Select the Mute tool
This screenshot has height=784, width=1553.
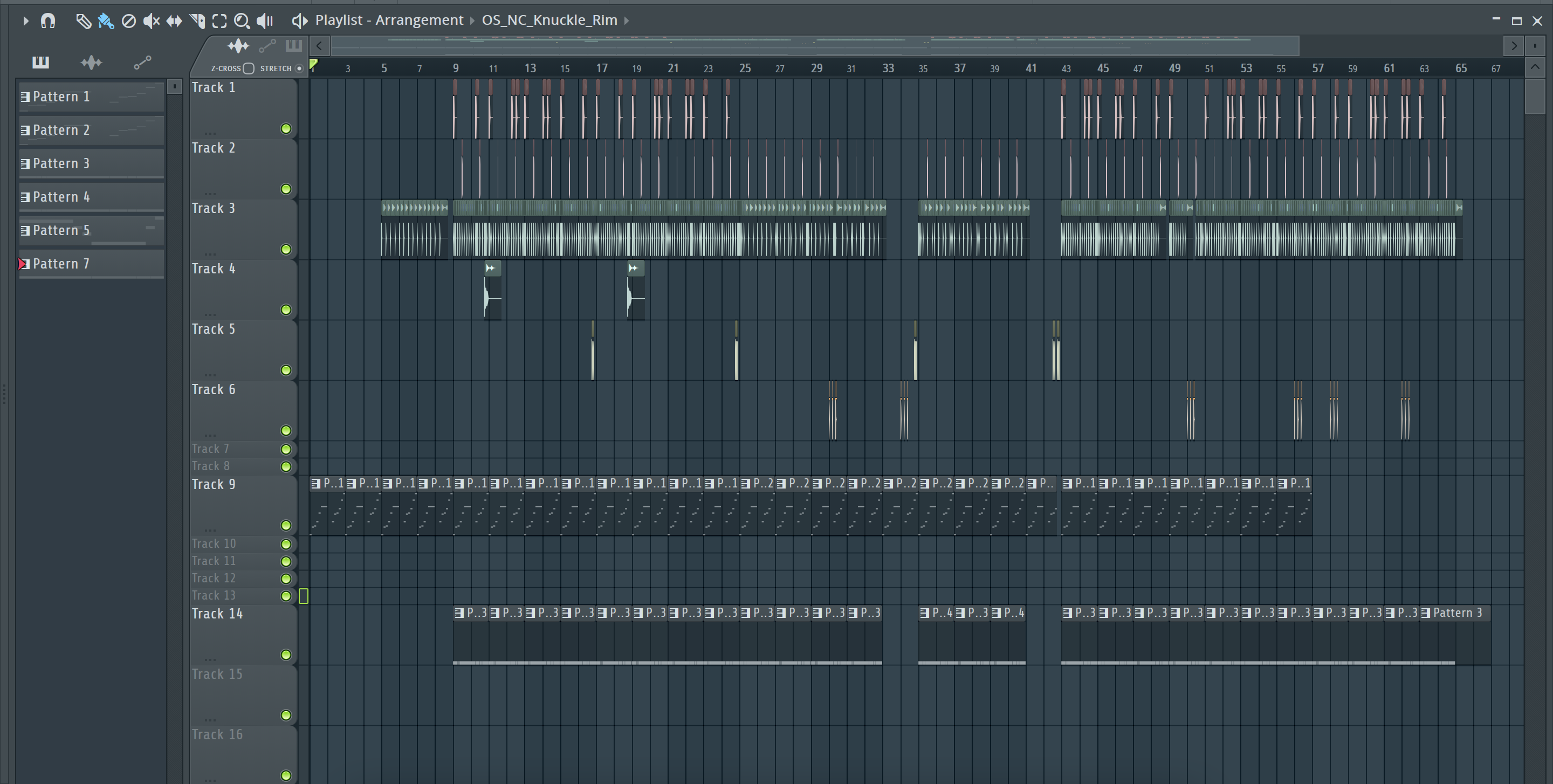pos(152,21)
